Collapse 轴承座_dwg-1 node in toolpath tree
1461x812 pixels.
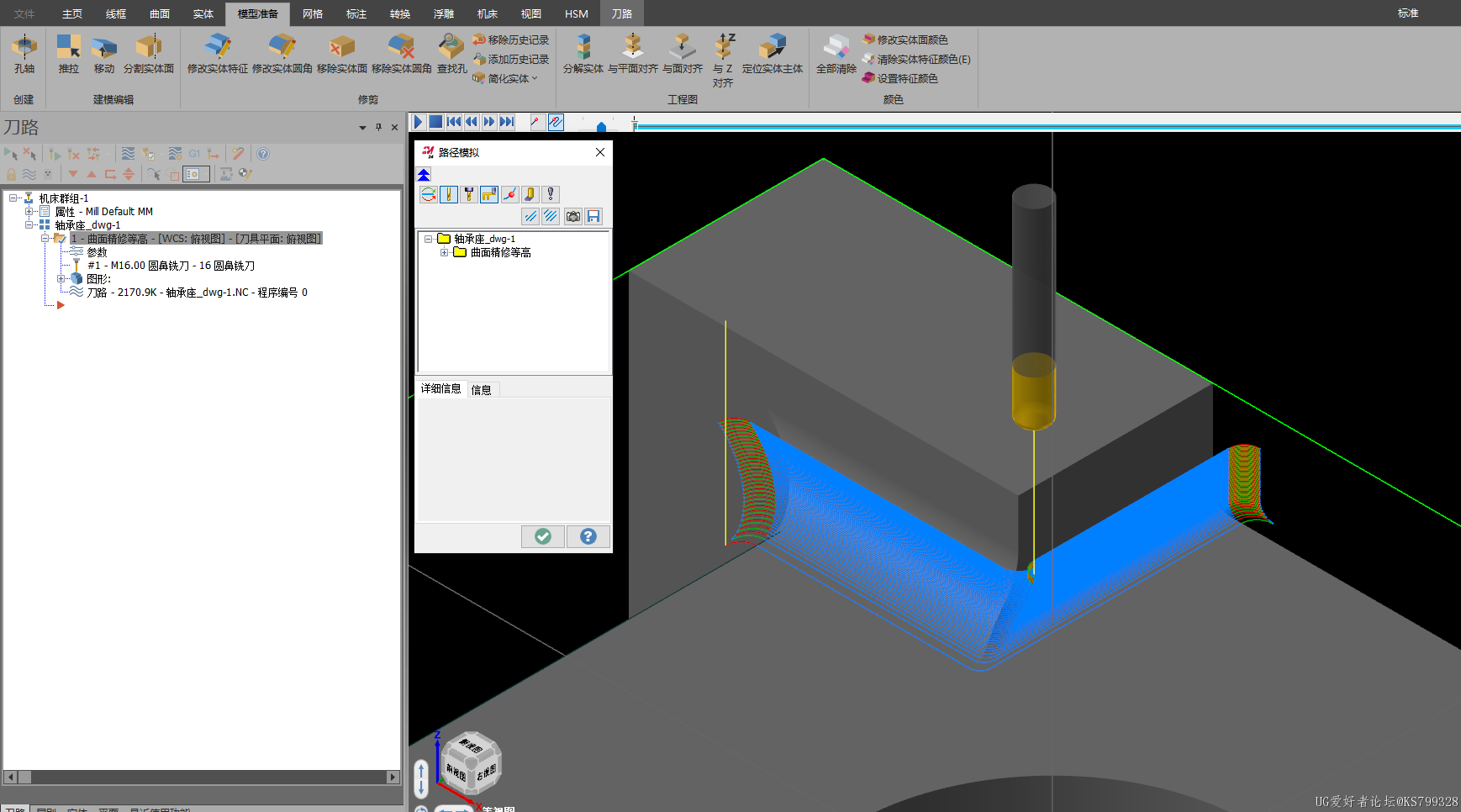tap(29, 225)
